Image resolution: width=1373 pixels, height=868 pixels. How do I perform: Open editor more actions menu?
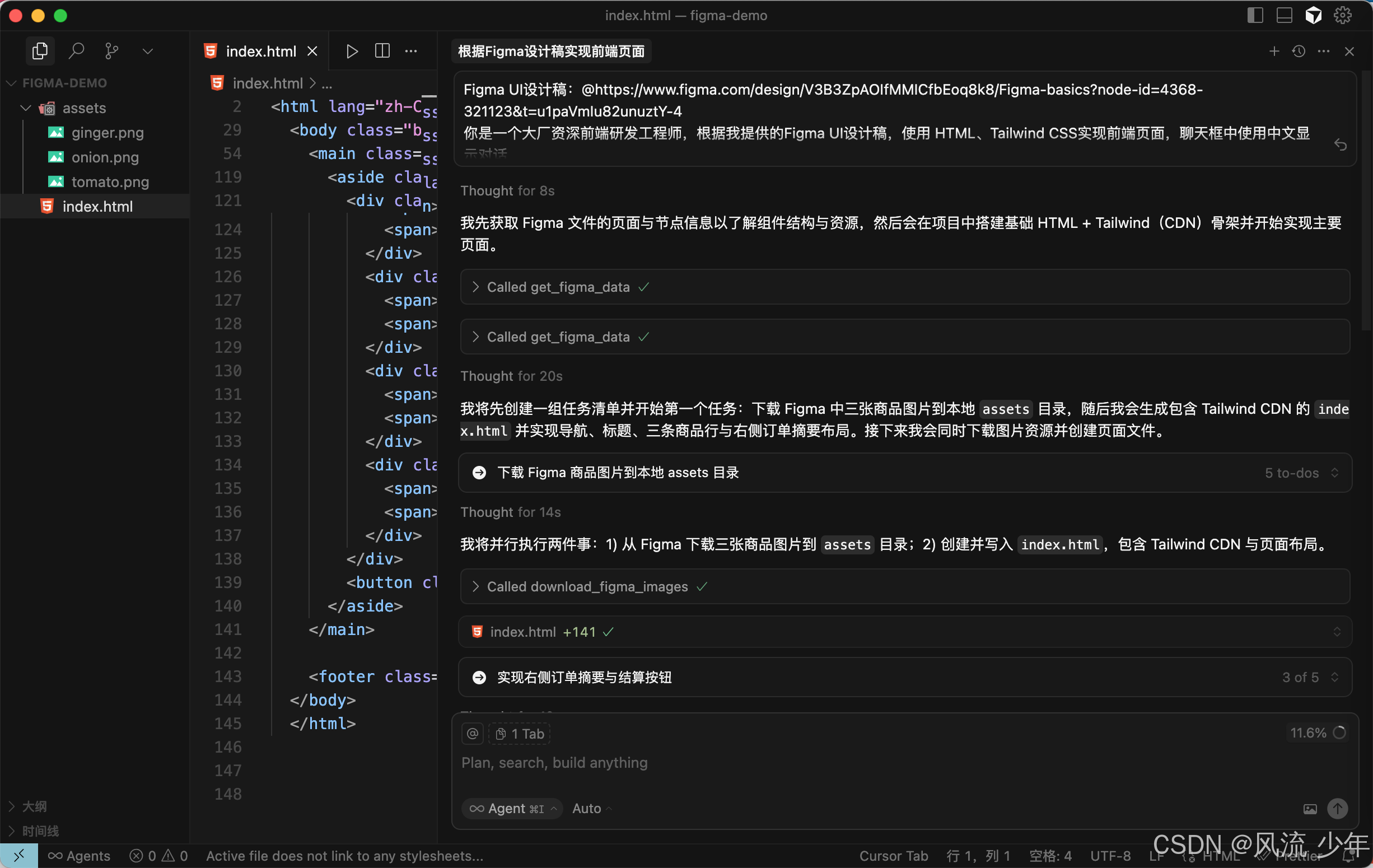tap(410, 52)
